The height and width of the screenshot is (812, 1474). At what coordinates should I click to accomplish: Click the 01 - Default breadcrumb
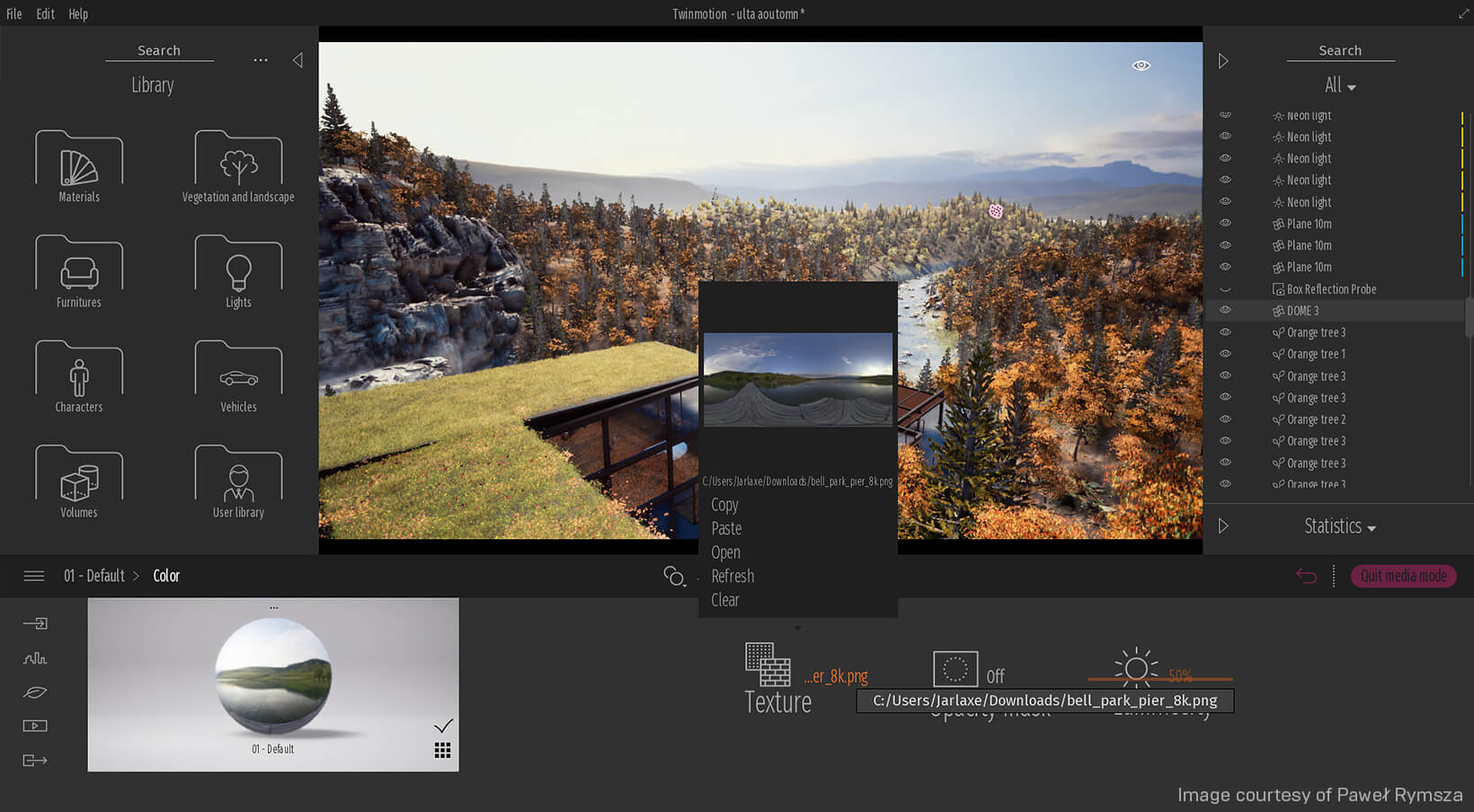click(94, 576)
